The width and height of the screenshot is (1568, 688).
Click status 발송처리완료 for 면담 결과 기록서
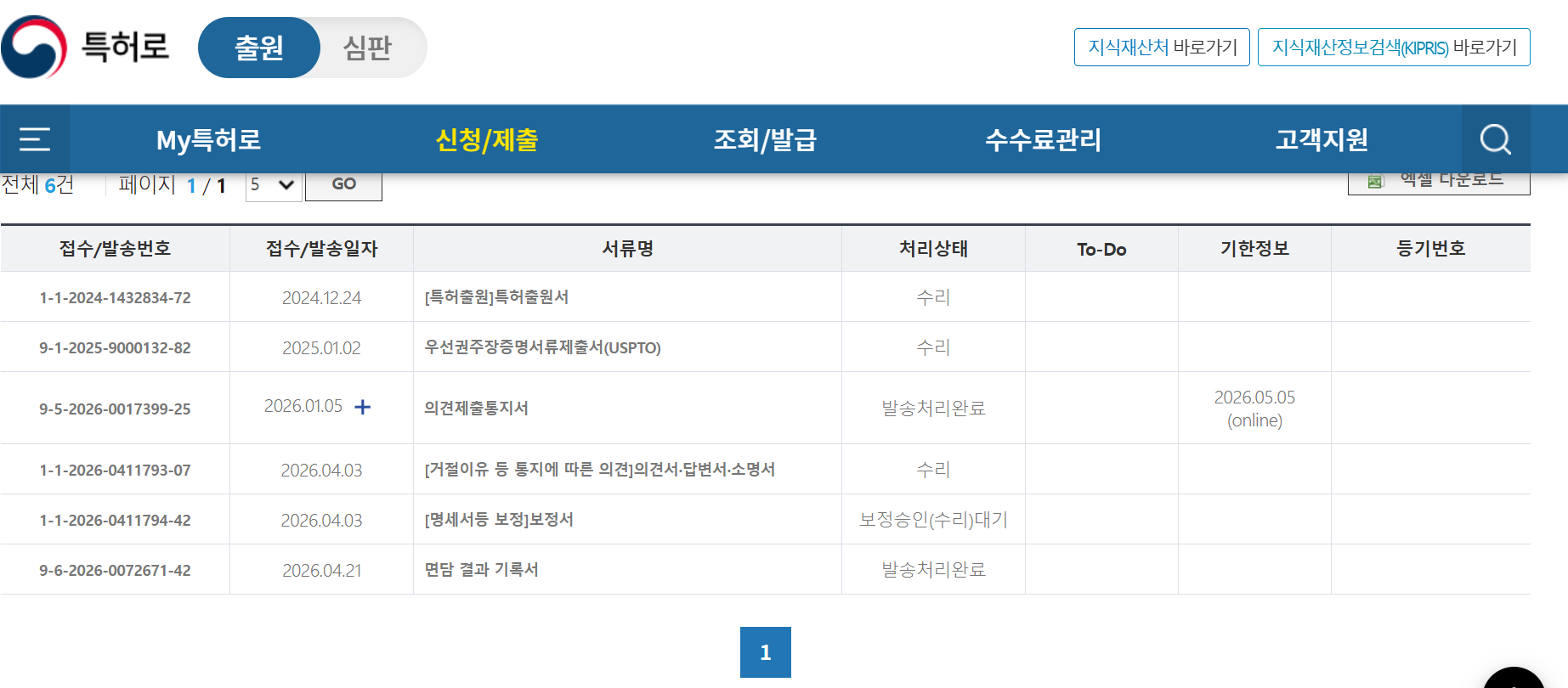933,569
